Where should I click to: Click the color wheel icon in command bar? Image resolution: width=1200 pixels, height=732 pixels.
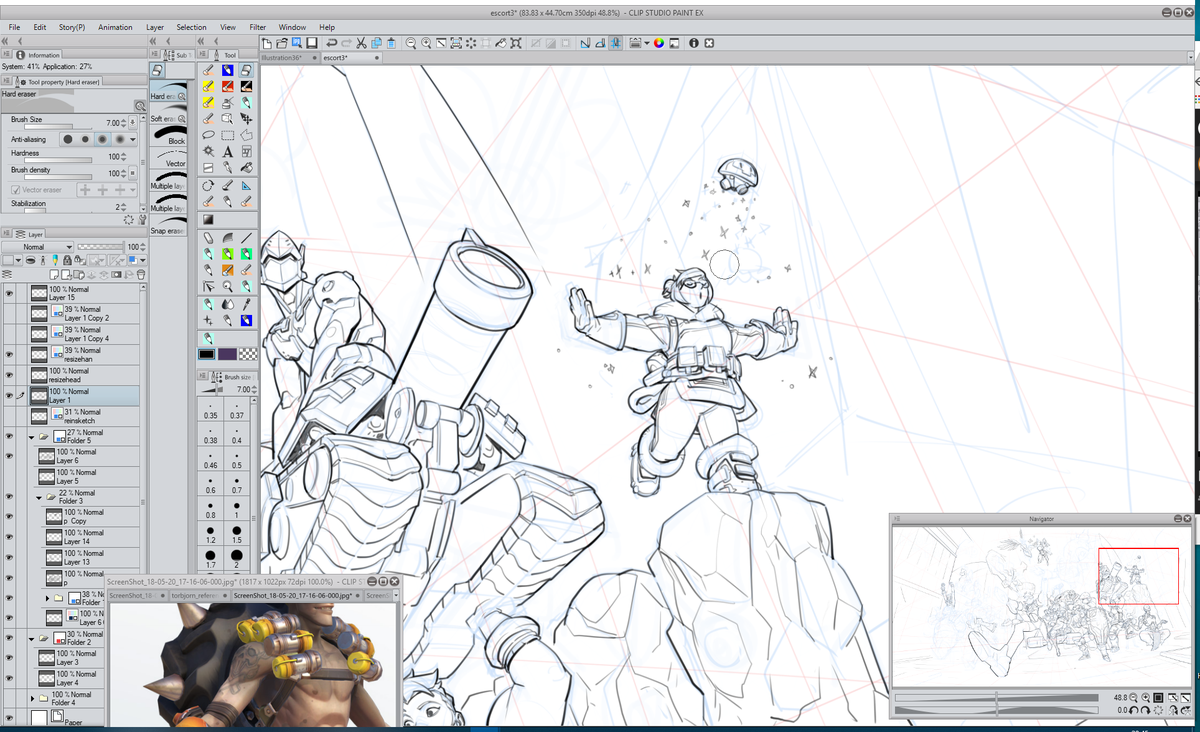click(659, 43)
